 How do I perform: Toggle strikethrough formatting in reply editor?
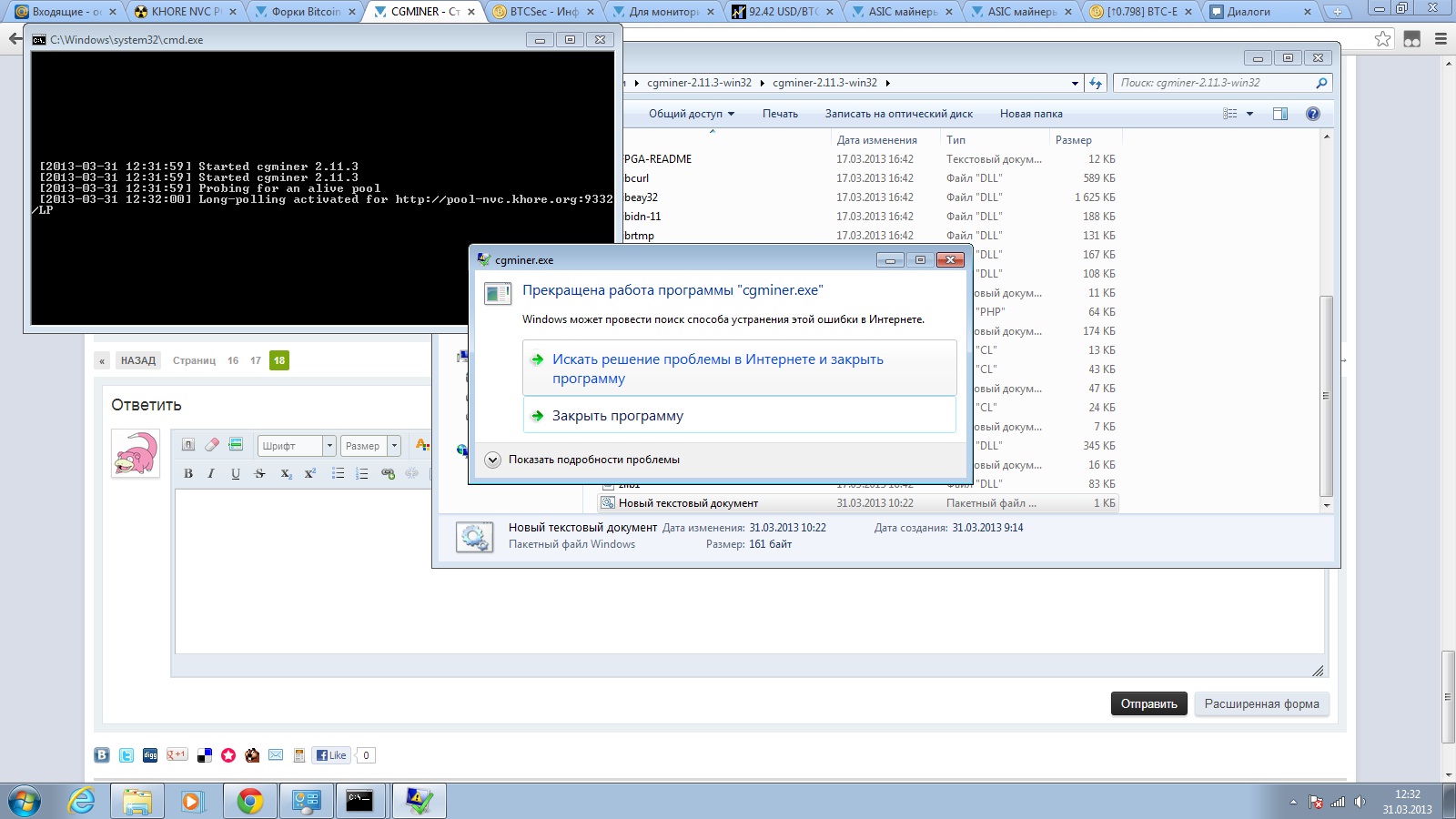tap(259, 473)
